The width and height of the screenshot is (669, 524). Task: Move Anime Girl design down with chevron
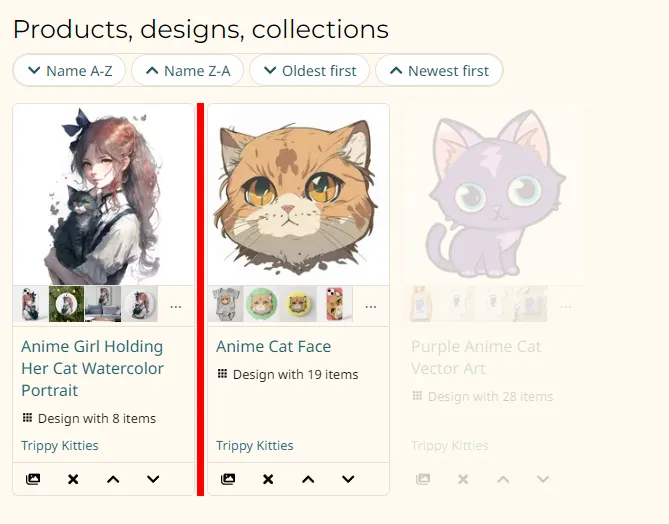[153, 479]
